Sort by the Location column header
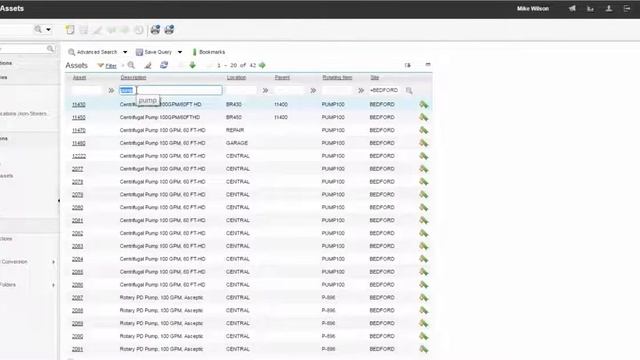 coord(236,78)
